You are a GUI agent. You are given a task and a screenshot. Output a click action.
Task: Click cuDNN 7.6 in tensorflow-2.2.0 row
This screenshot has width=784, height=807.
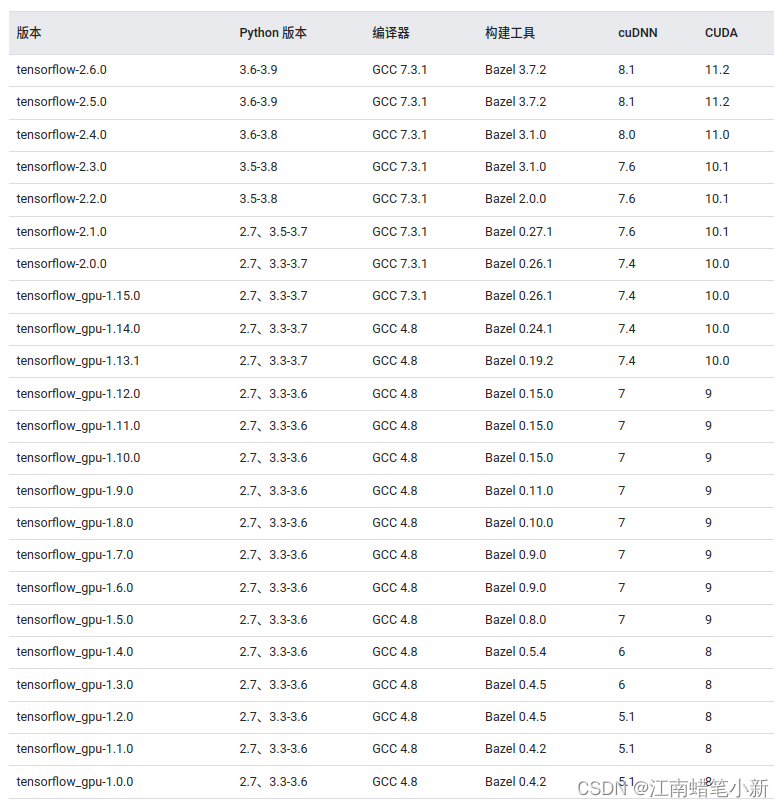pos(626,199)
